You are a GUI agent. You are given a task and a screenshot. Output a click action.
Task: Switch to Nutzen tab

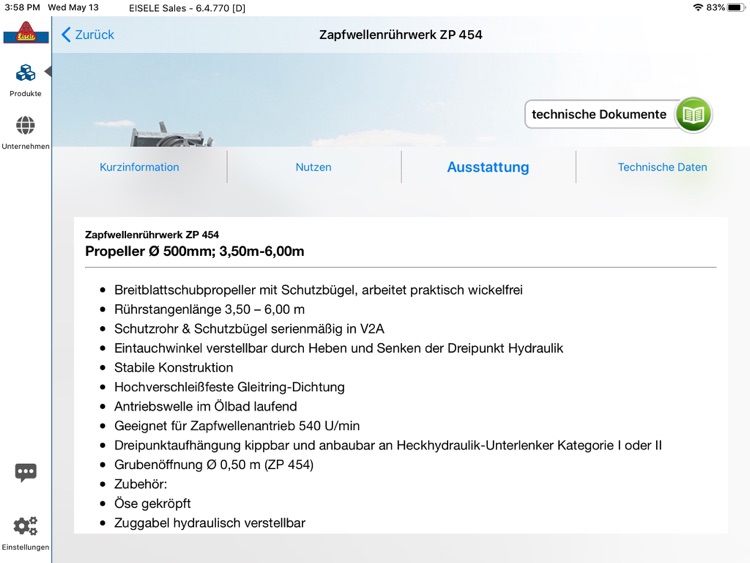[x=313, y=167]
